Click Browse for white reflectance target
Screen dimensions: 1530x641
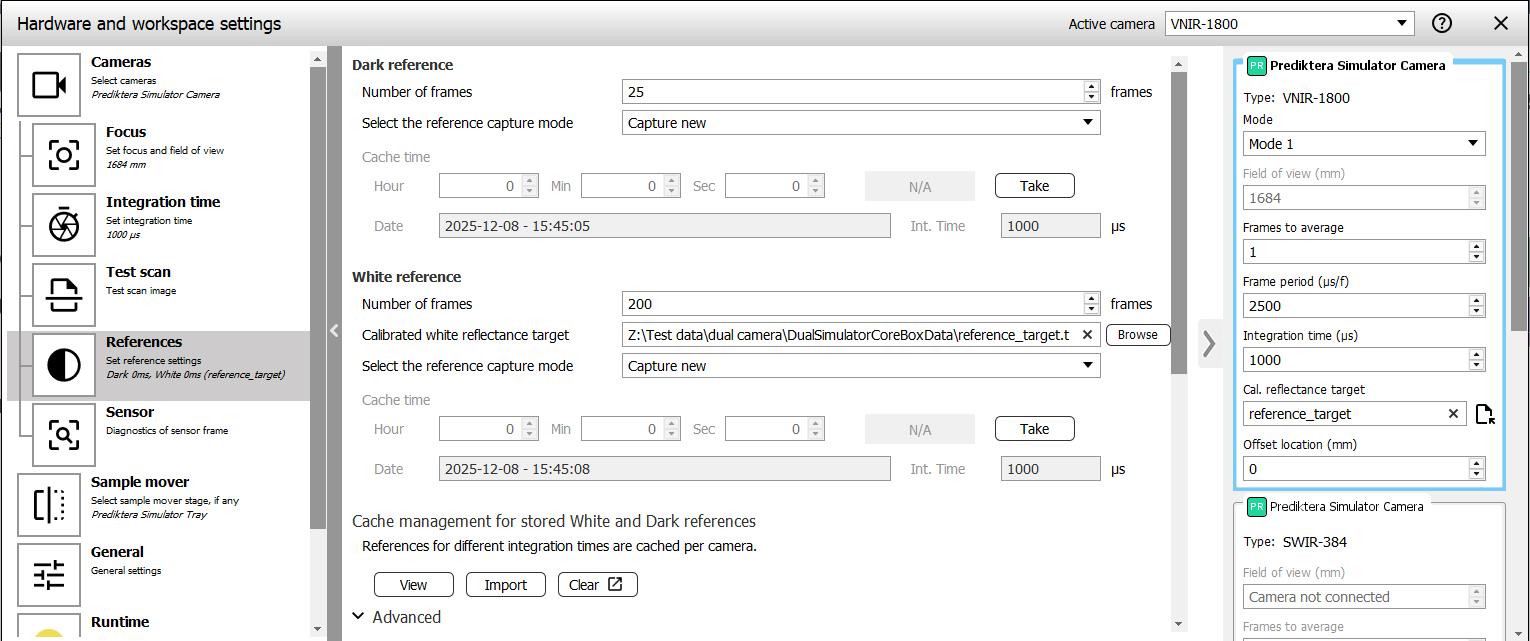tap(1137, 335)
